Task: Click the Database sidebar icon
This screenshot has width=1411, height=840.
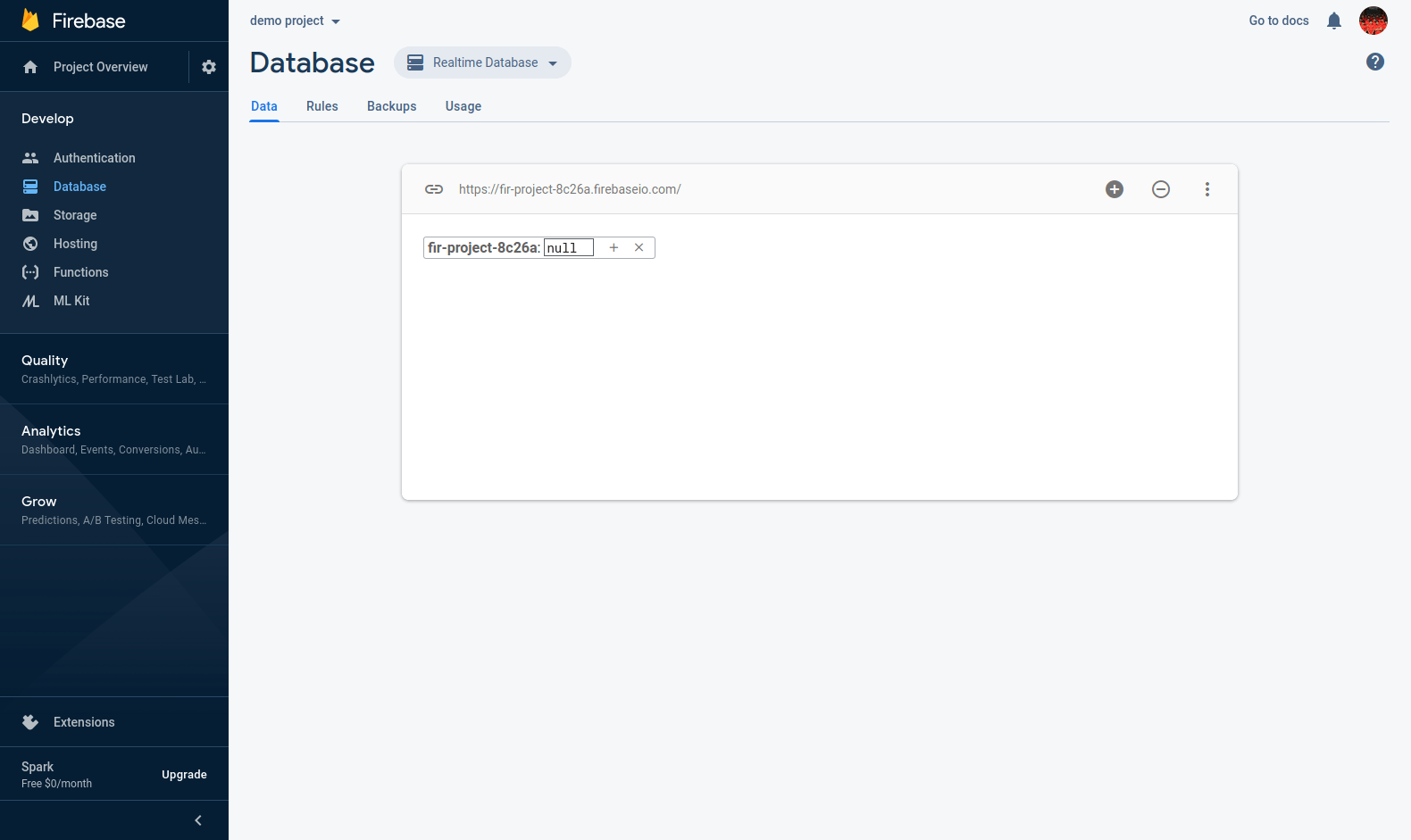Action: tap(30, 187)
